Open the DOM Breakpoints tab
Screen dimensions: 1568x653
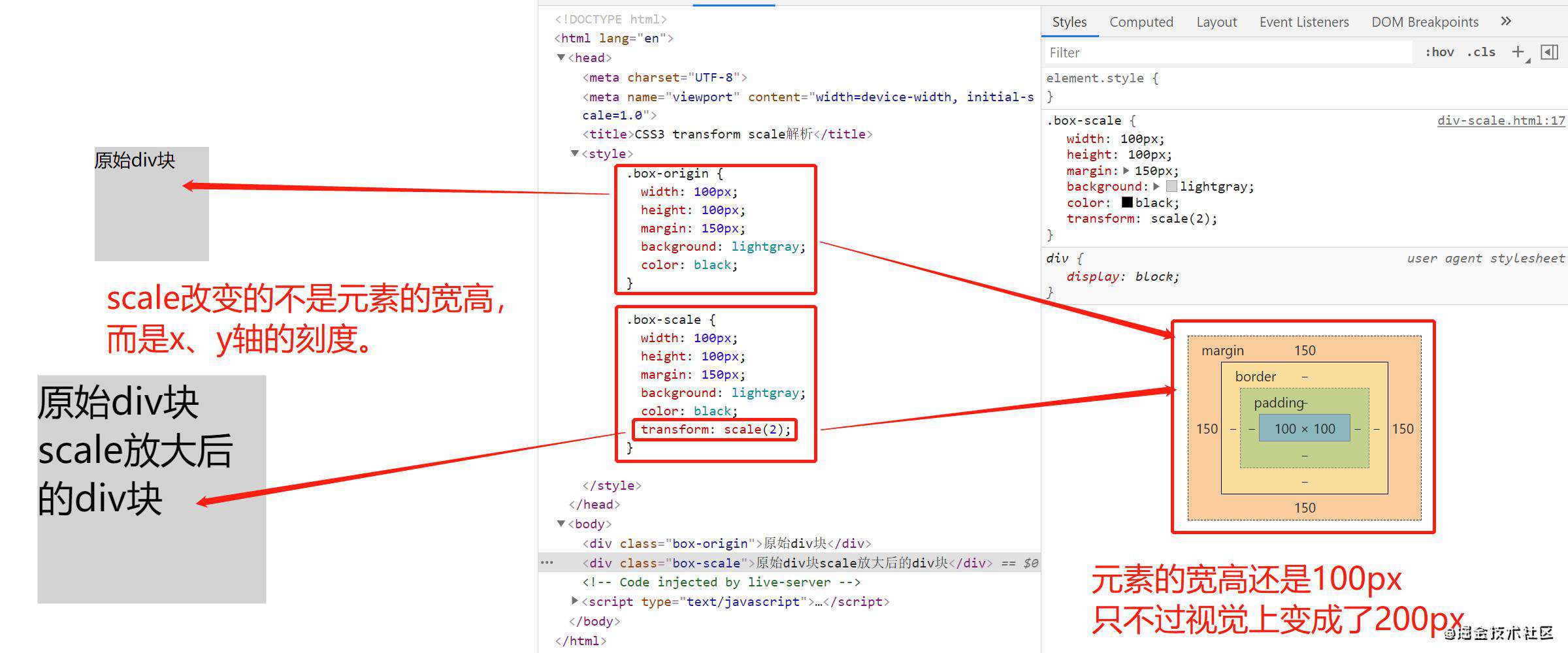click(1425, 22)
